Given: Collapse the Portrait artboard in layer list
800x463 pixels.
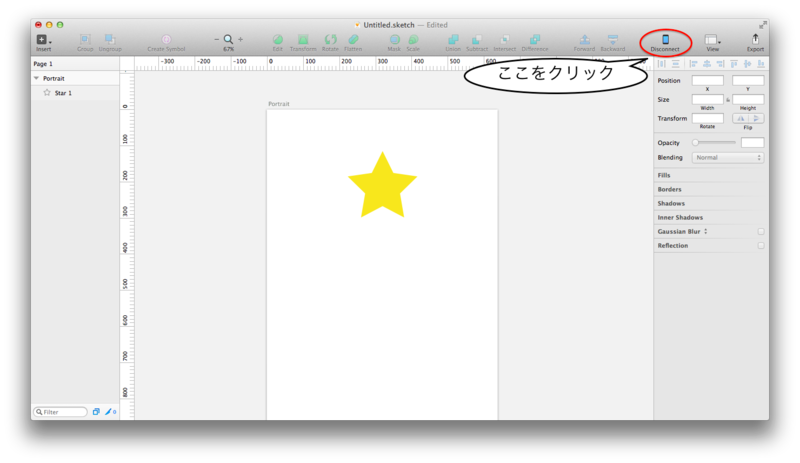Looking at the screenshot, I should (36, 78).
